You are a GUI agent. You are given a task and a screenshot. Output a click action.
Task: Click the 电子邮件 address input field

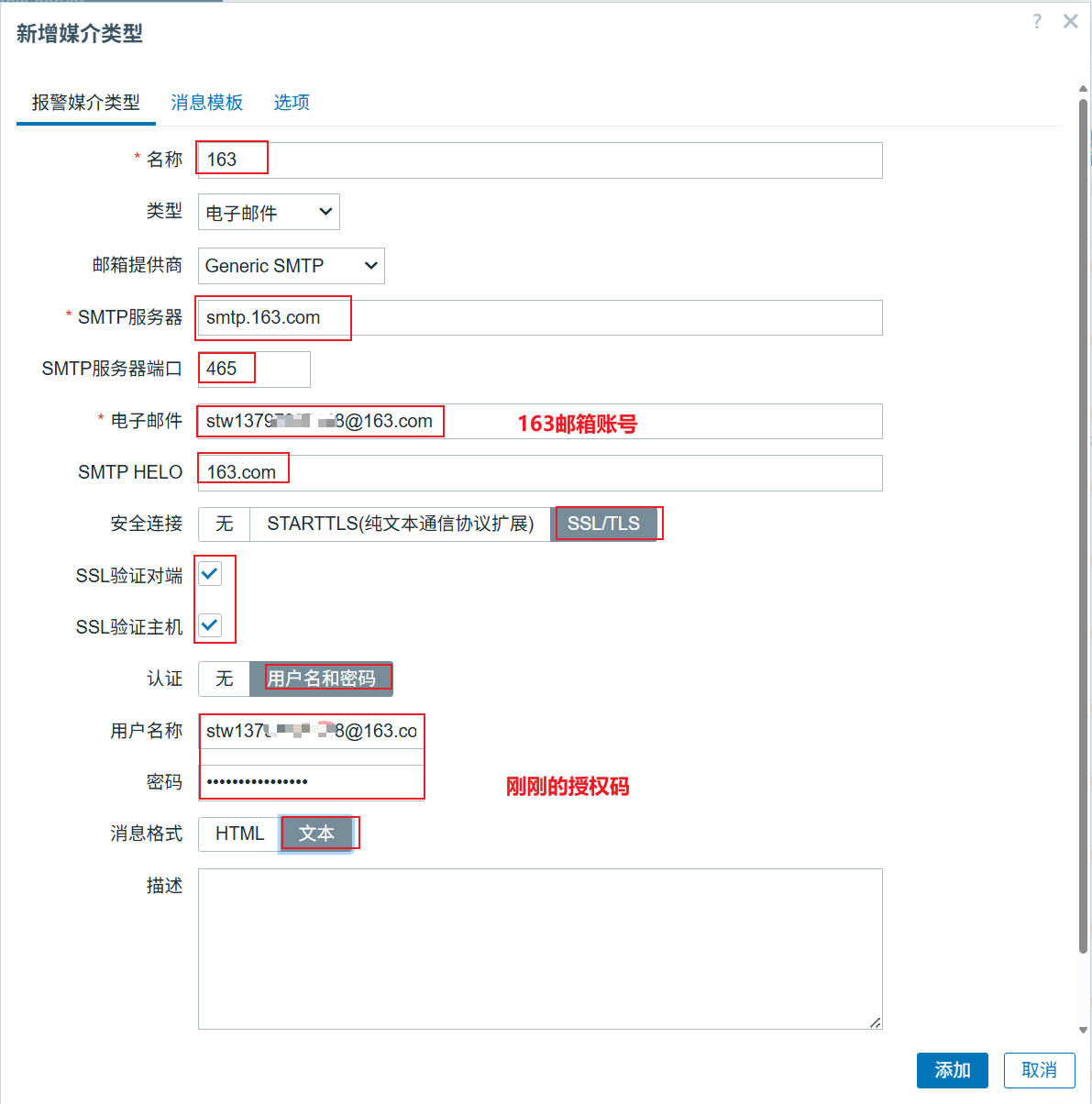click(540, 421)
